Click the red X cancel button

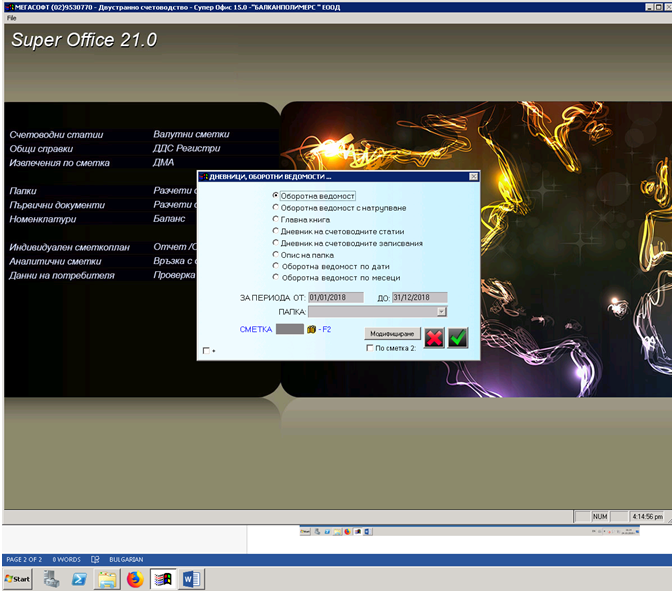(434, 338)
